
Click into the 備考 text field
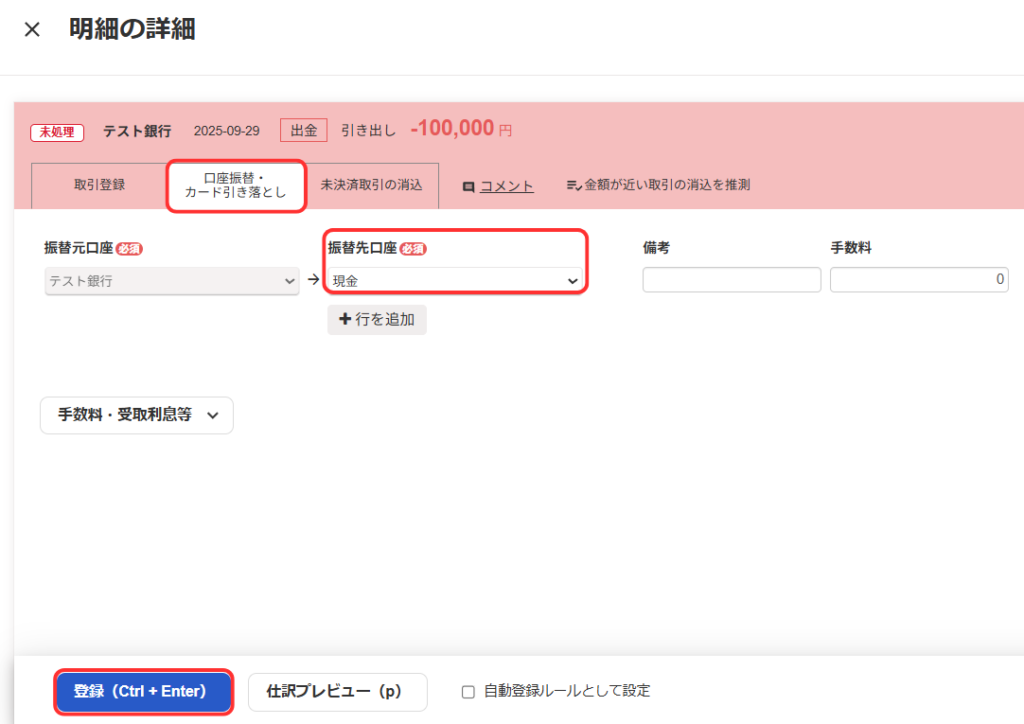point(731,280)
